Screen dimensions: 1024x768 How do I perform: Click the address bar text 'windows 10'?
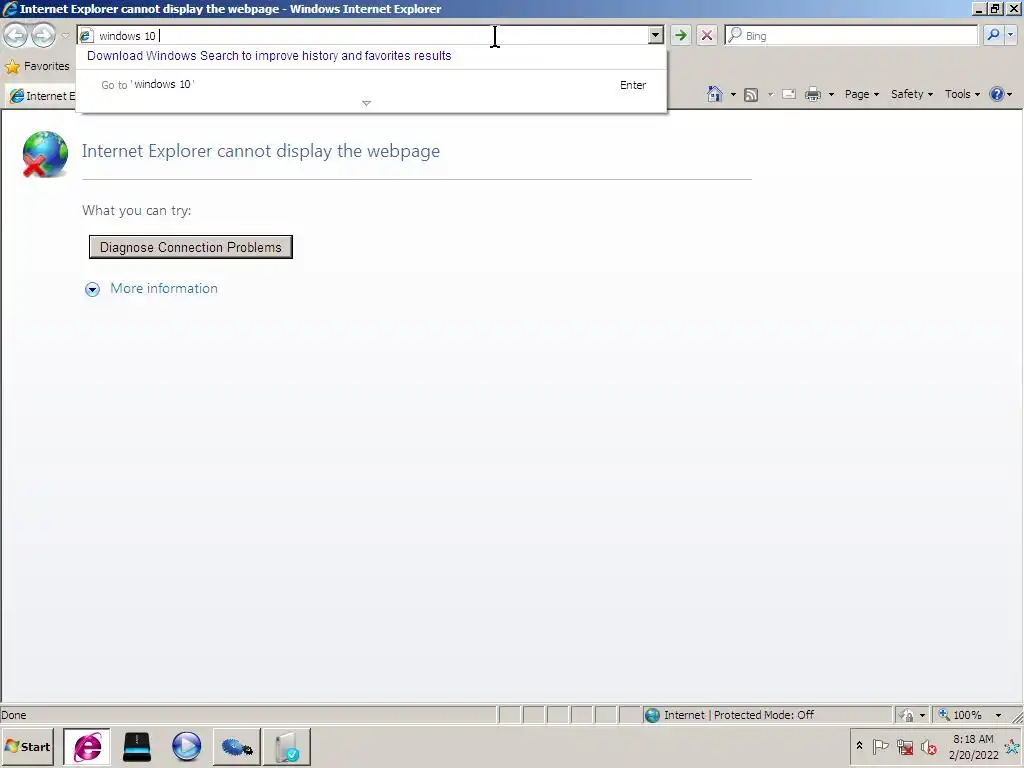pyautogui.click(x=127, y=36)
